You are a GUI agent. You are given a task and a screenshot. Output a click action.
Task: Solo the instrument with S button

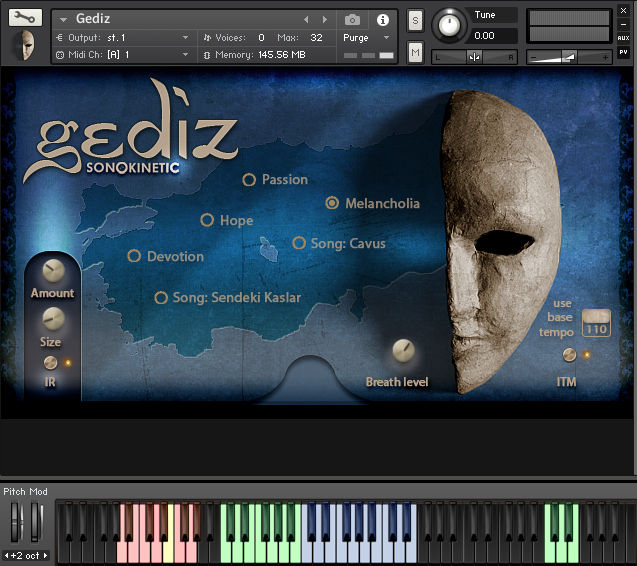tap(415, 20)
